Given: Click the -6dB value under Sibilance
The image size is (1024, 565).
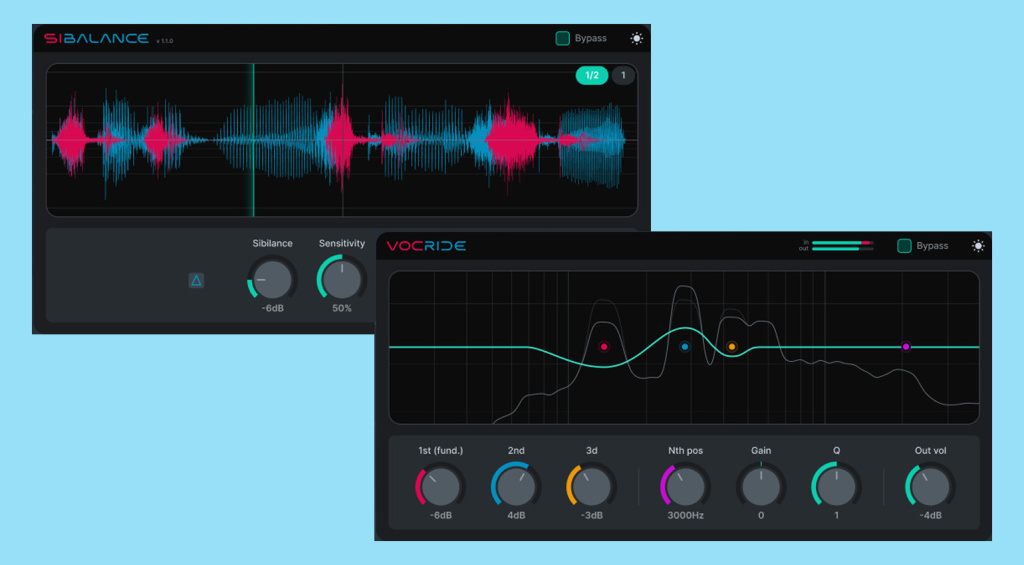Looking at the screenshot, I should (x=272, y=308).
